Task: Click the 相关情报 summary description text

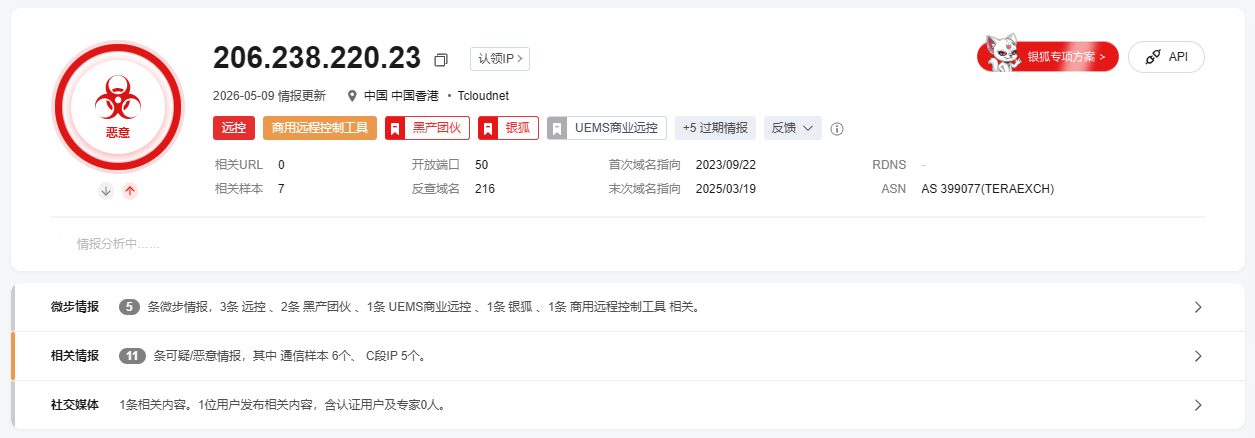Action: pyautogui.click(x=291, y=356)
